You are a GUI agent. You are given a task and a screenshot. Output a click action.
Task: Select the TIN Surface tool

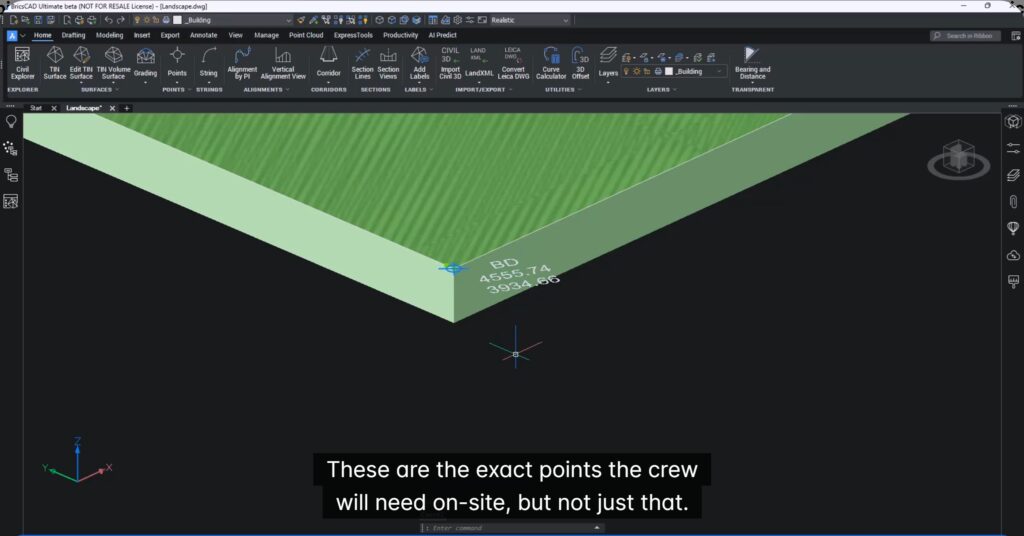[55, 62]
